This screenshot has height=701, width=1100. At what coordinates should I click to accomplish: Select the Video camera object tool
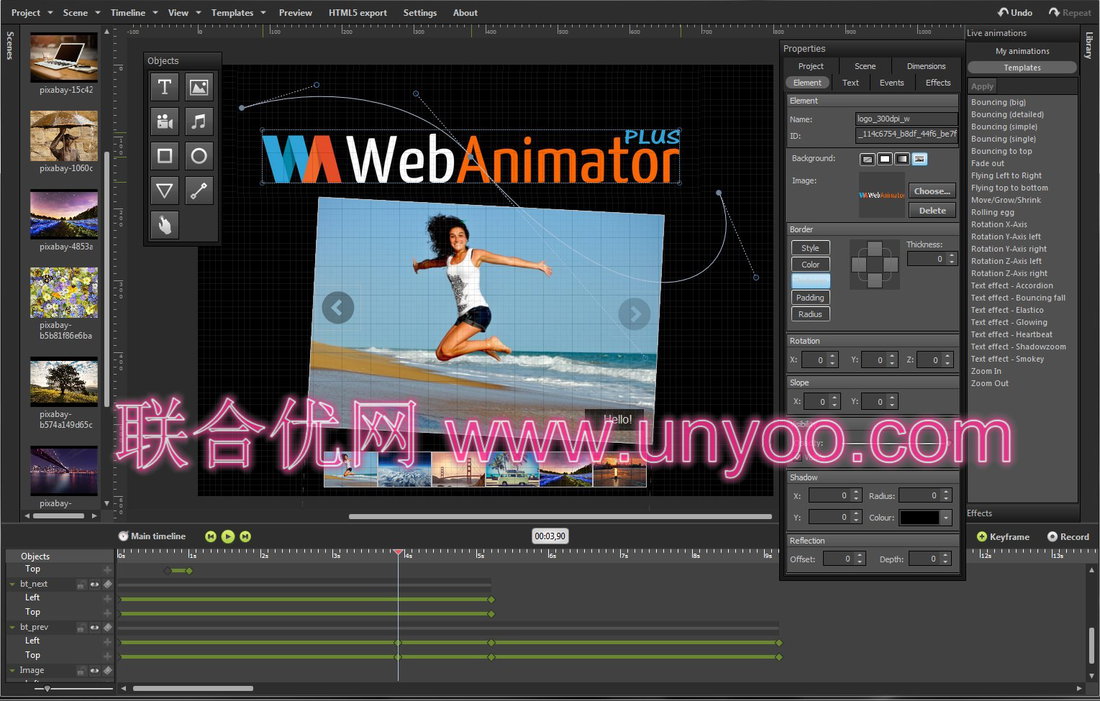tap(164, 121)
